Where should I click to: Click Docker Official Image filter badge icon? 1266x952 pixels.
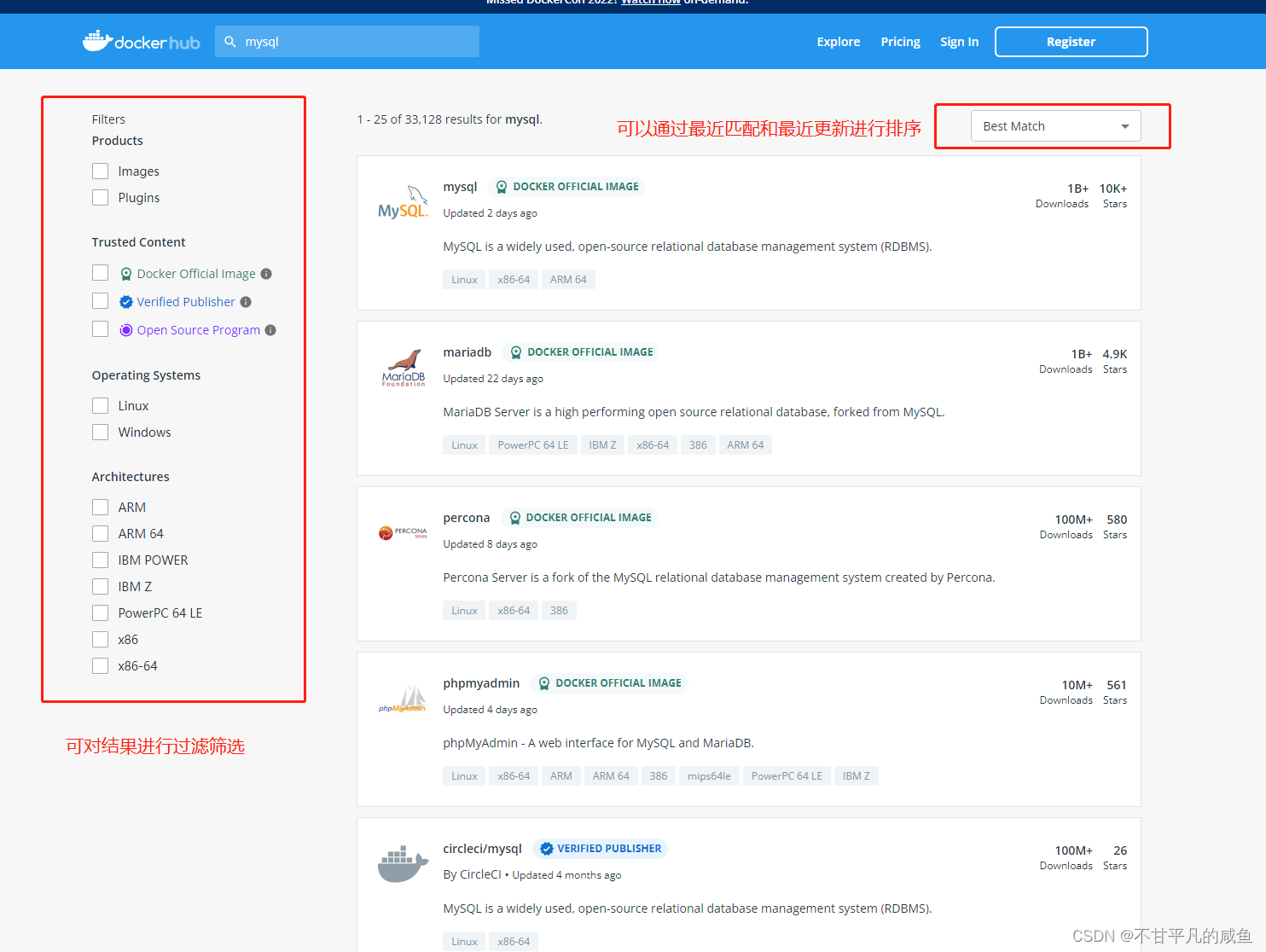(126, 274)
